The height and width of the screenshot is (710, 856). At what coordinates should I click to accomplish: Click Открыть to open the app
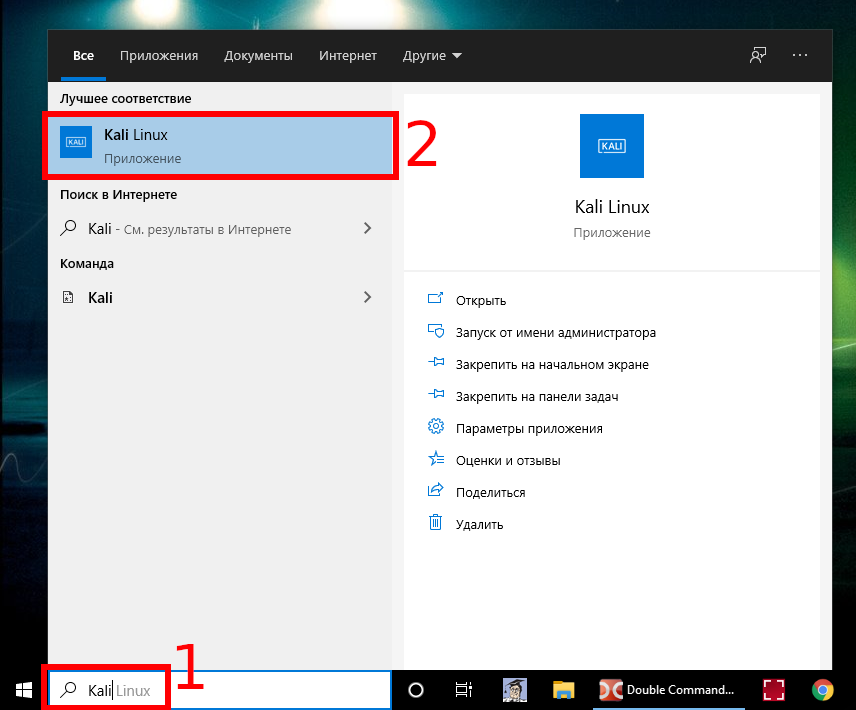pos(480,300)
